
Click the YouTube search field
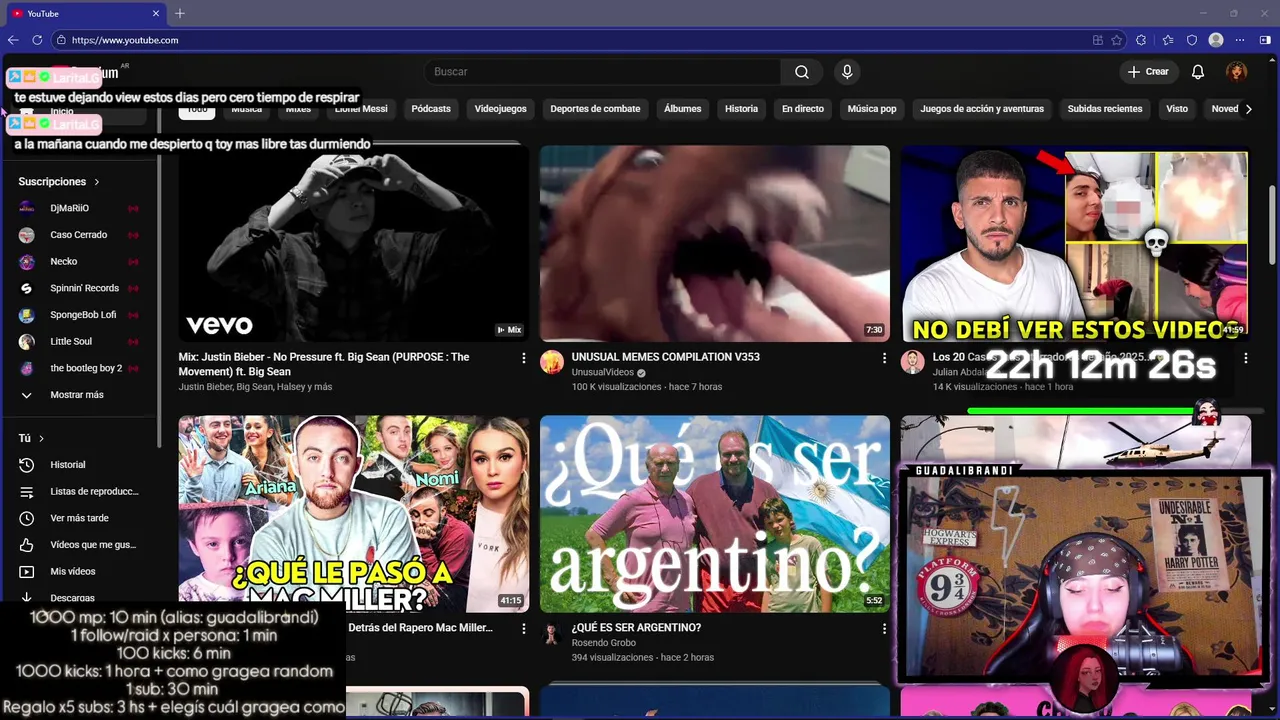(603, 72)
